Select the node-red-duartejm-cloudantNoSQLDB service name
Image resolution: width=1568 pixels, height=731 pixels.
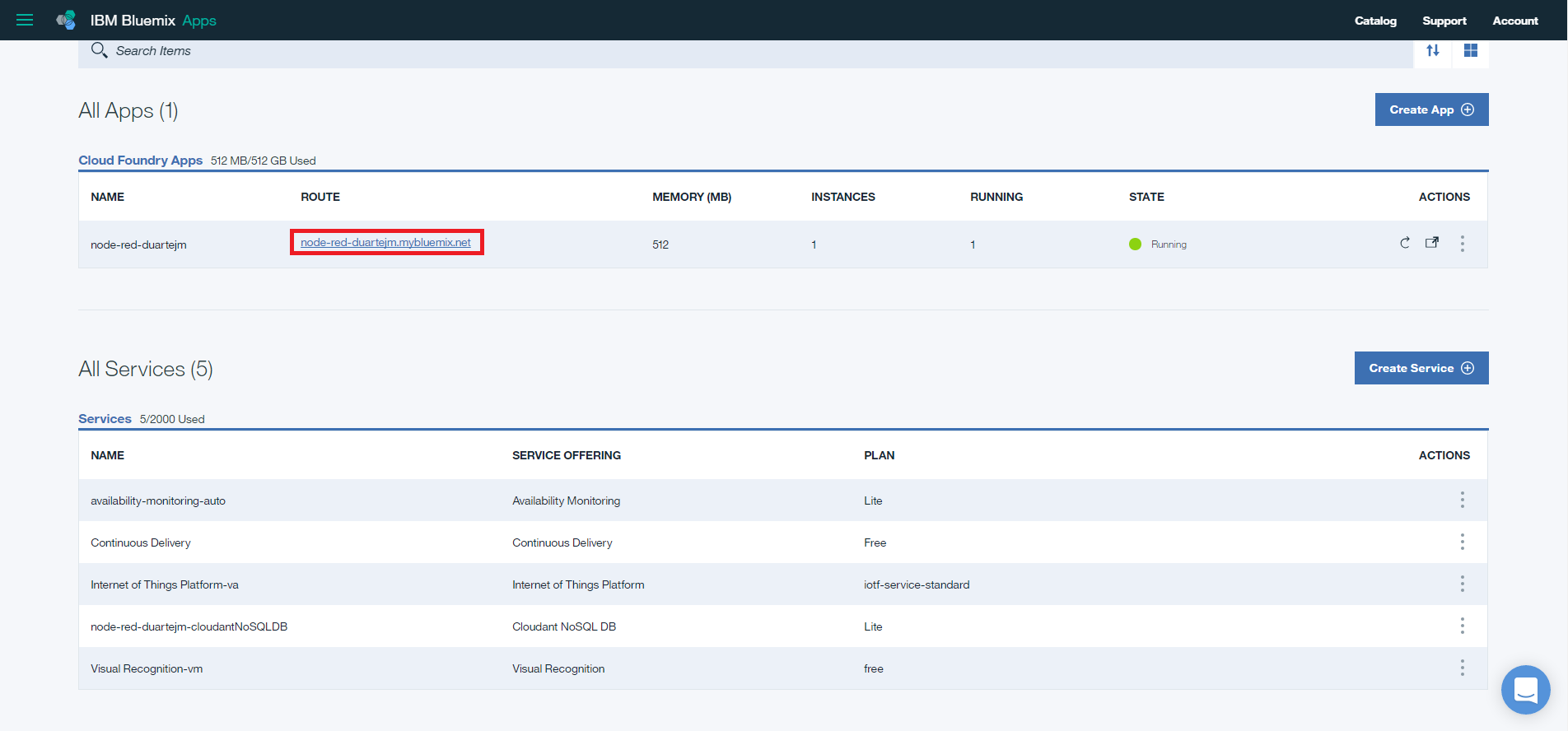189,626
